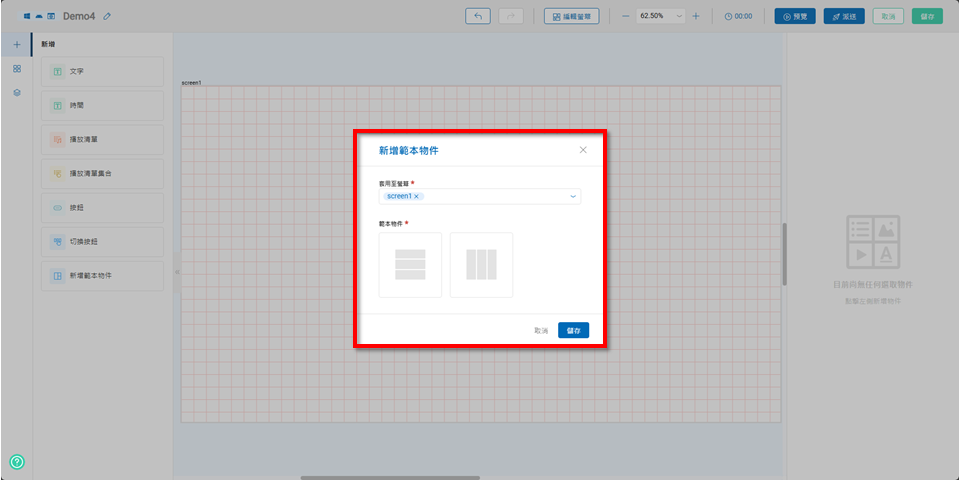Click the minus zoom-out icon
Image resolution: width=960 pixels, height=480 pixels.
point(625,17)
